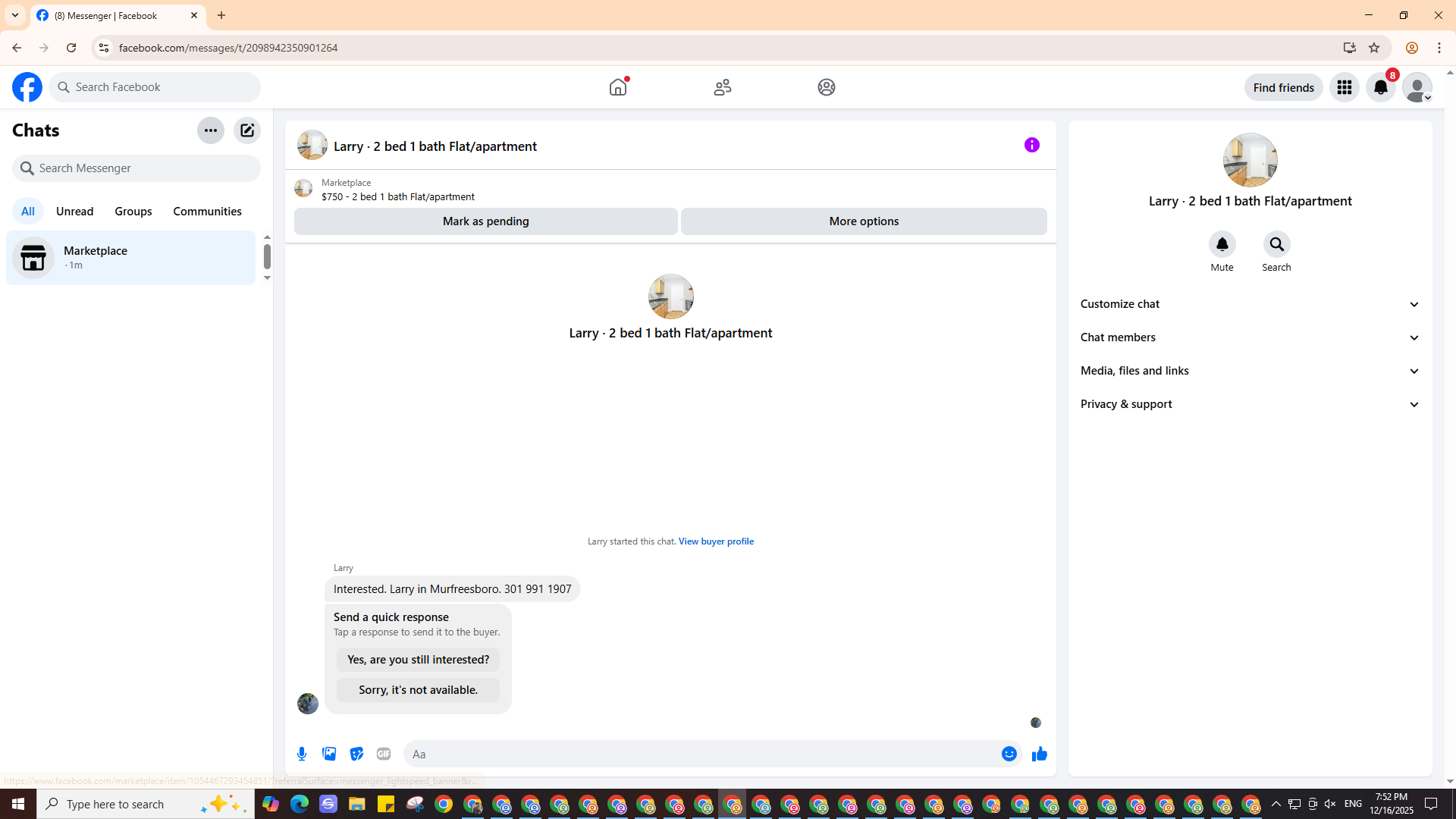Attach a photo file icon

click(329, 754)
